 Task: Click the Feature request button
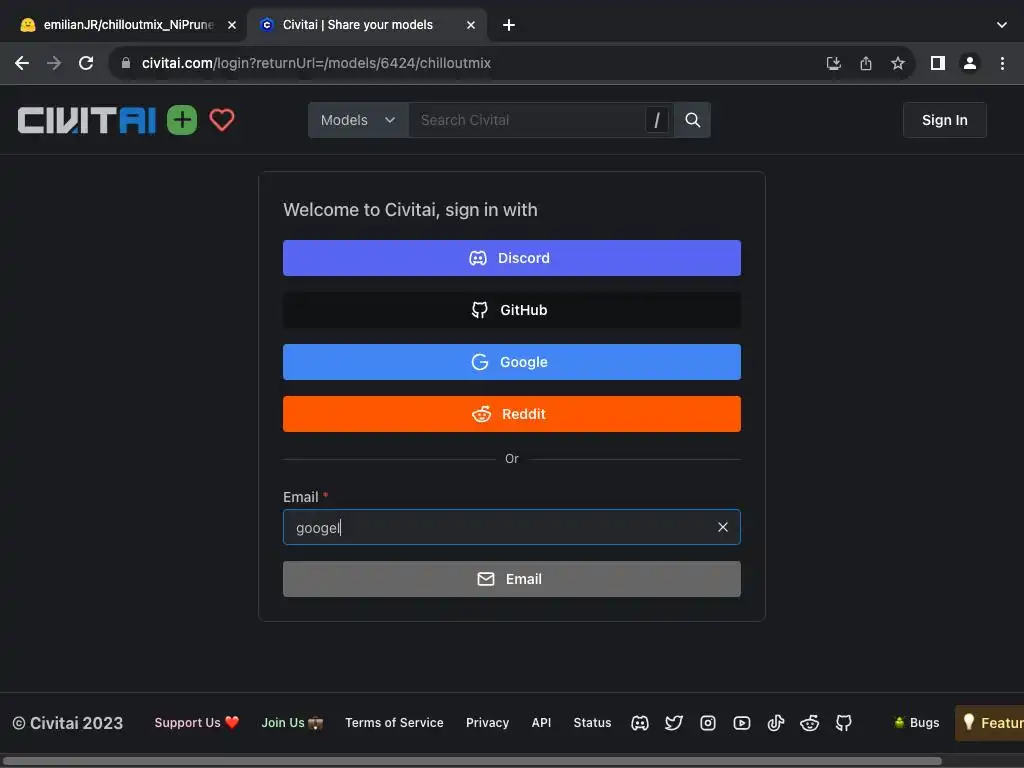tap(989, 723)
